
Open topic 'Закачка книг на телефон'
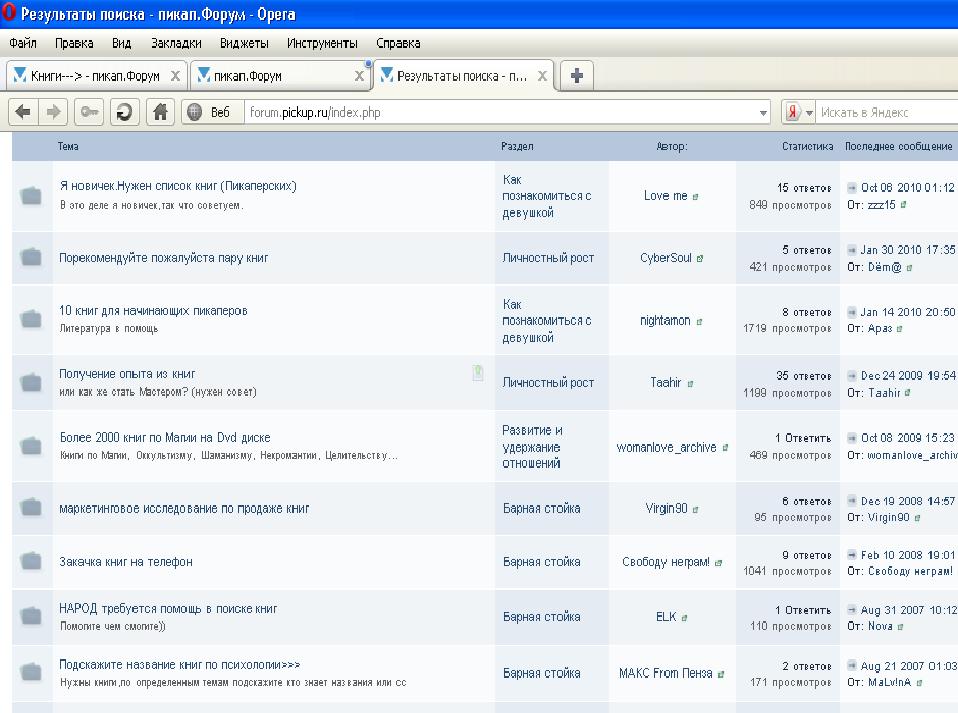click(x=126, y=562)
